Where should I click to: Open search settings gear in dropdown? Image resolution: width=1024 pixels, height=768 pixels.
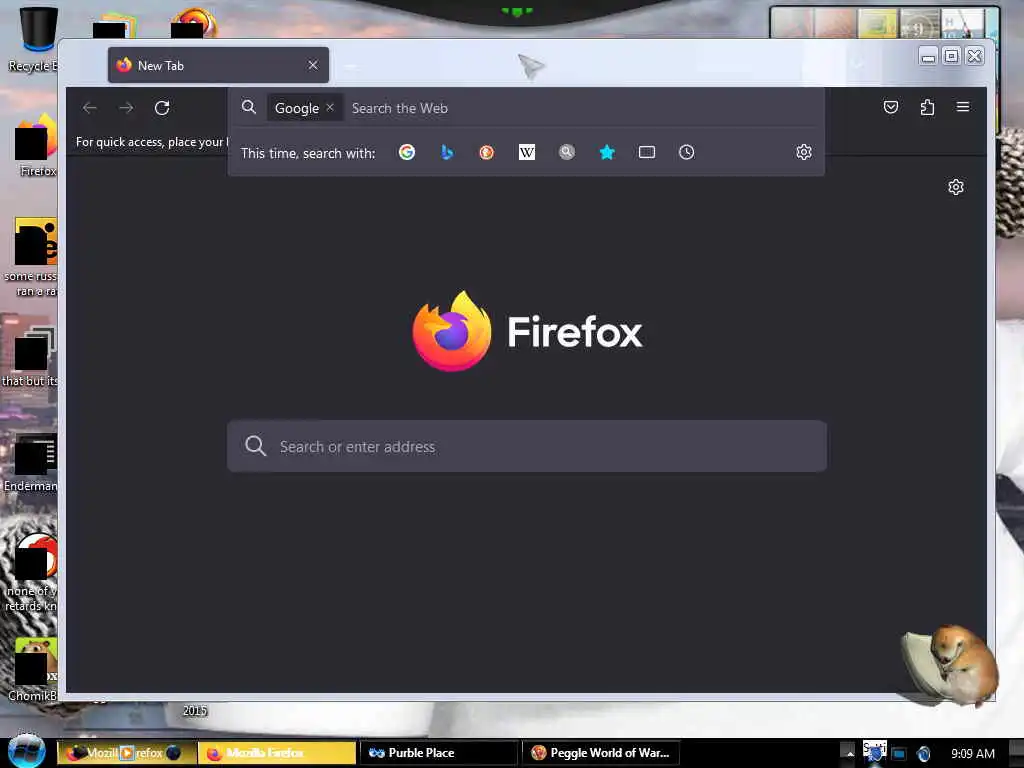tap(804, 152)
